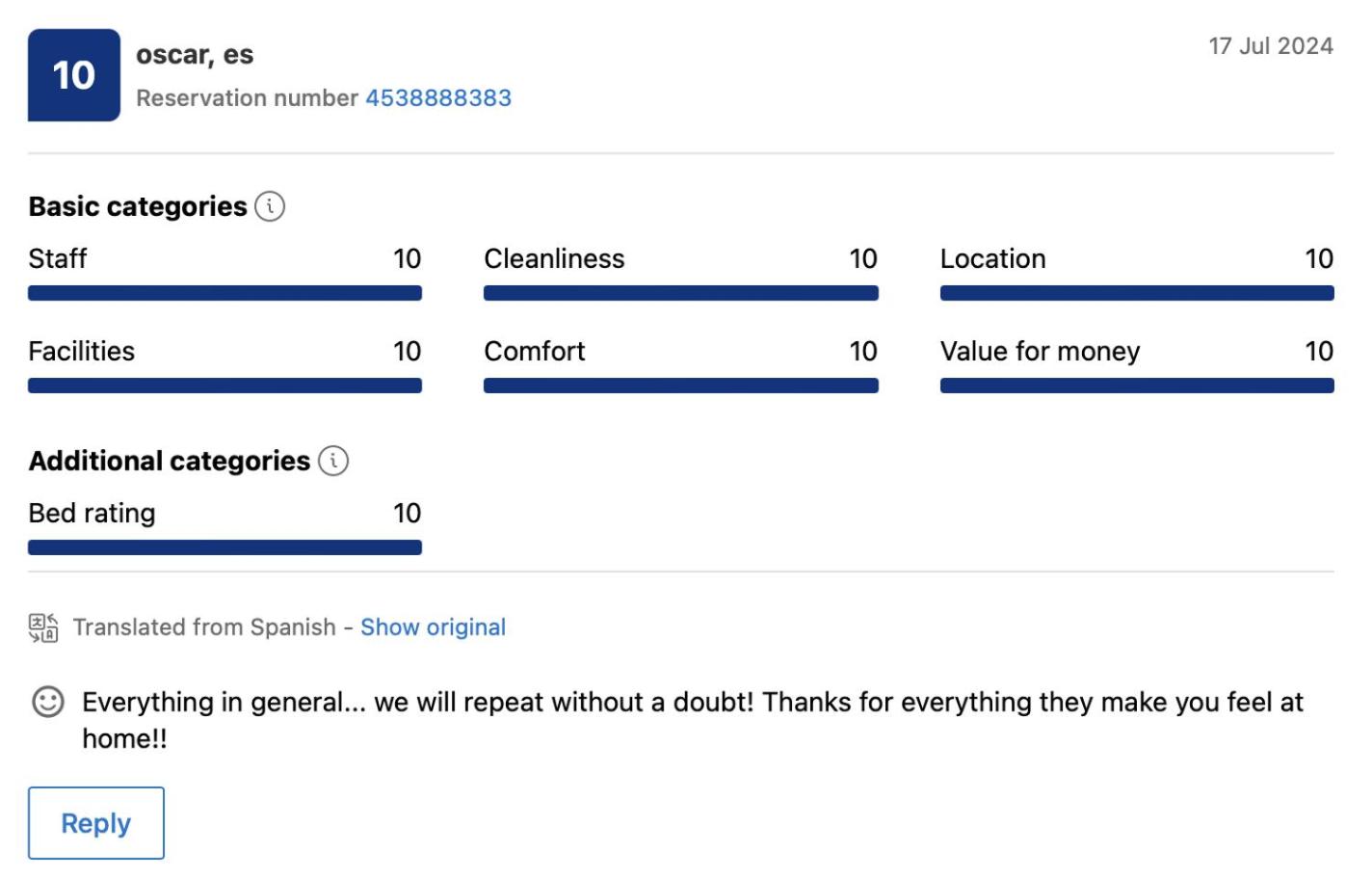Click the review date 17 Jul 2024

click(x=1271, y=46)
